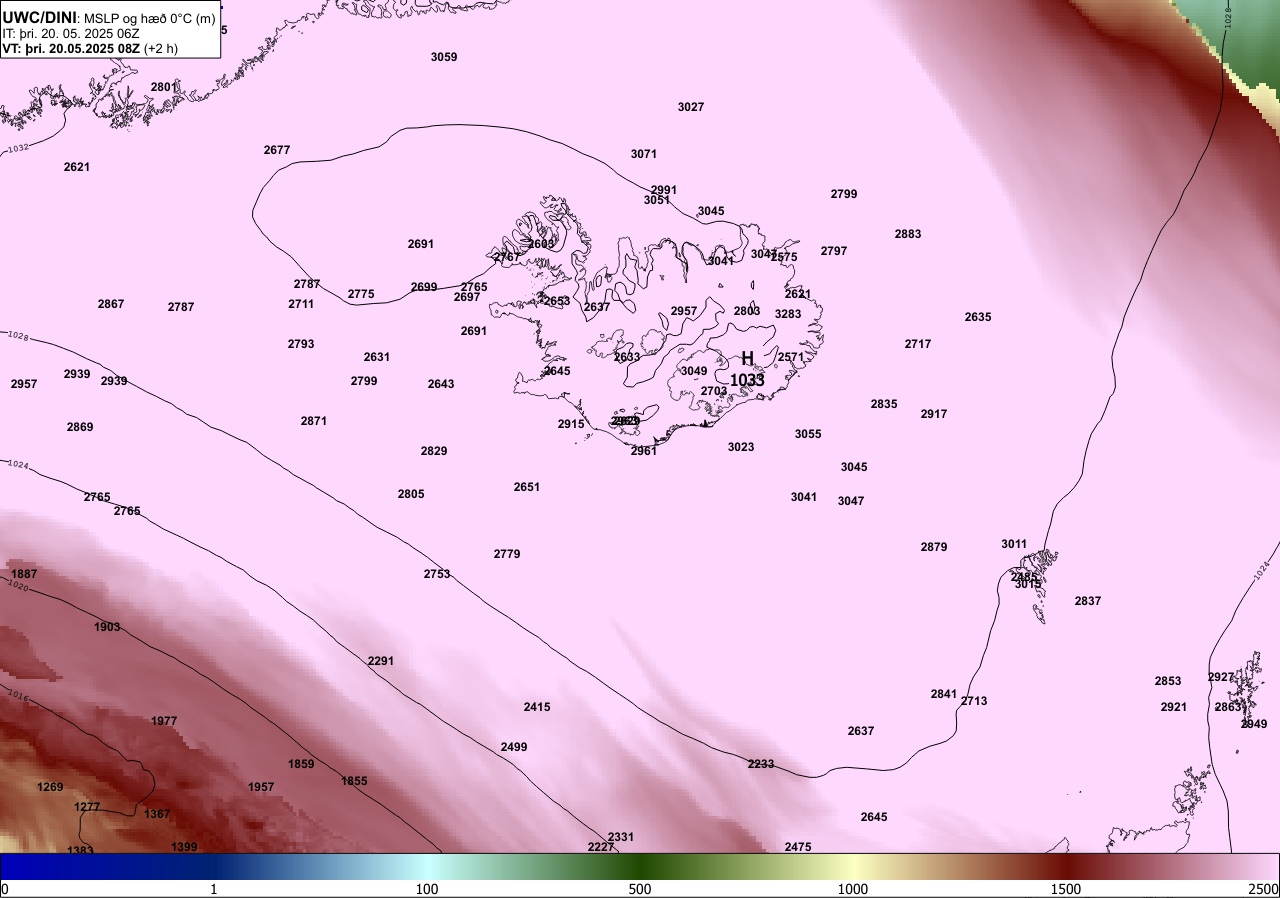
Task: Click the 2867 height value
Action: pos(111,304)
